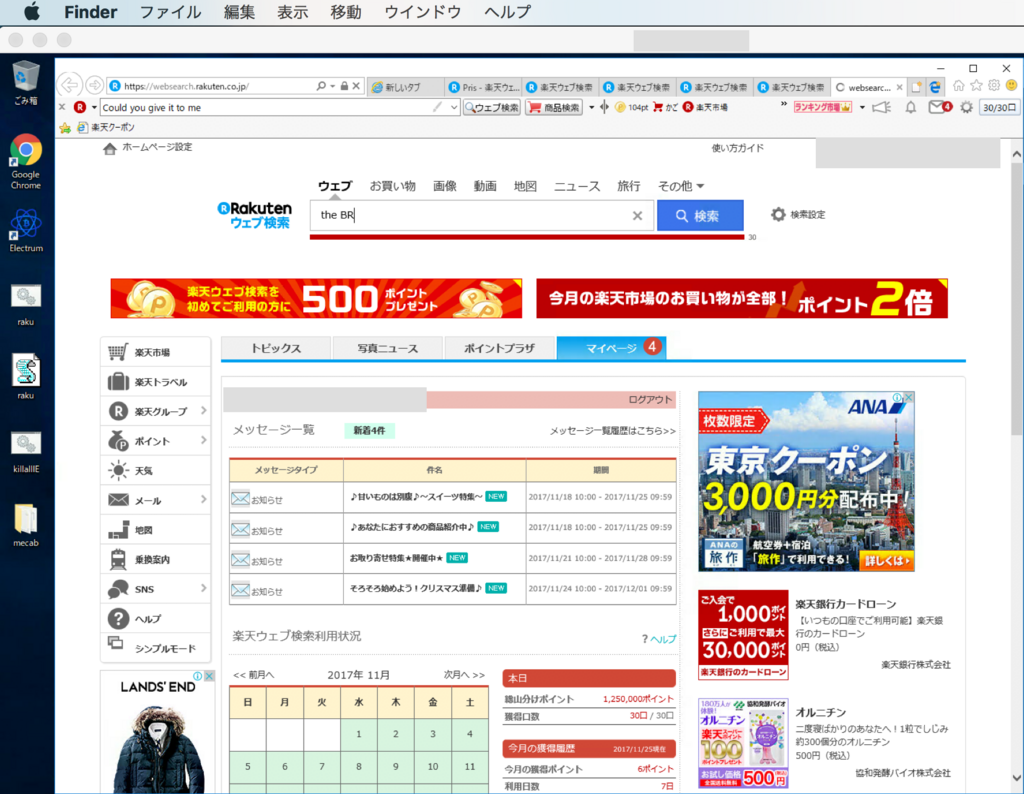1024x794 pixels.
Task: Click the ホームページ設定 house icon
Action: pos(110,149)
